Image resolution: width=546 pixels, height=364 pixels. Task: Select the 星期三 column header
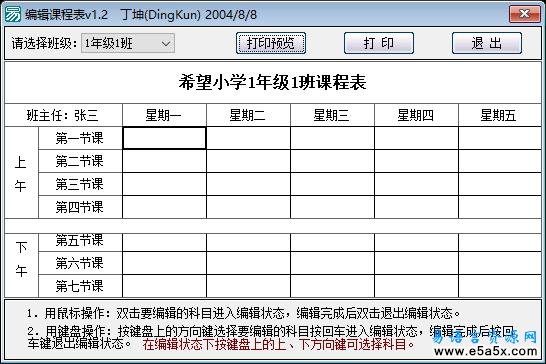click(x=332, y=115)
